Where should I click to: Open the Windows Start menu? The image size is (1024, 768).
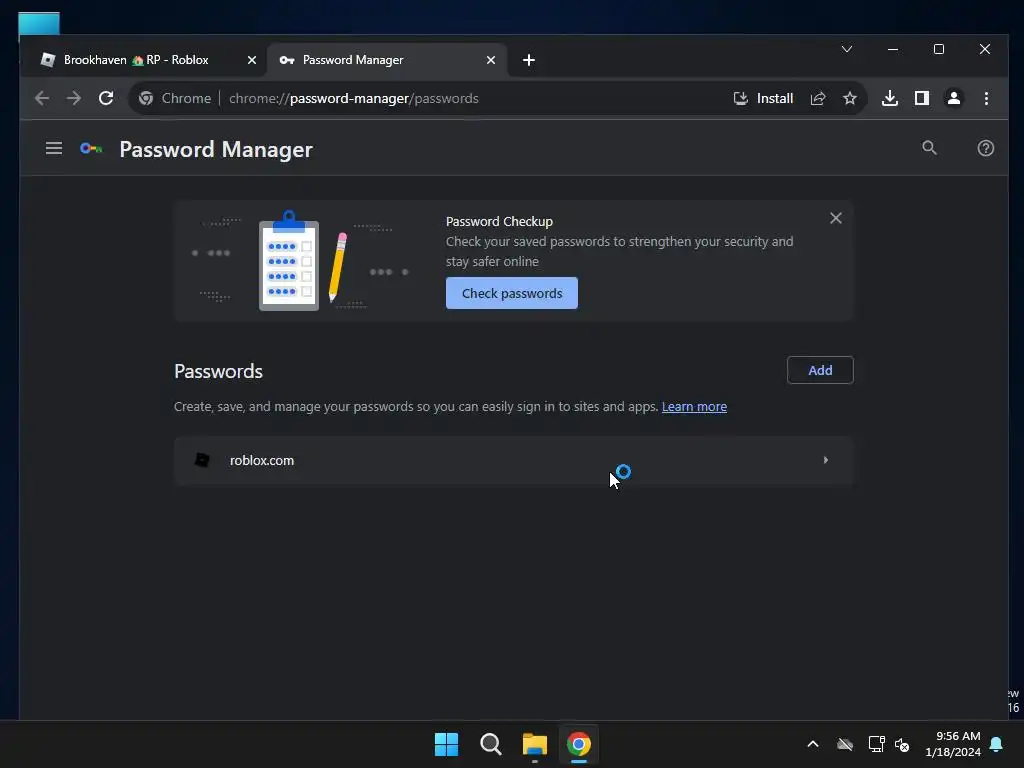(447, 744)
